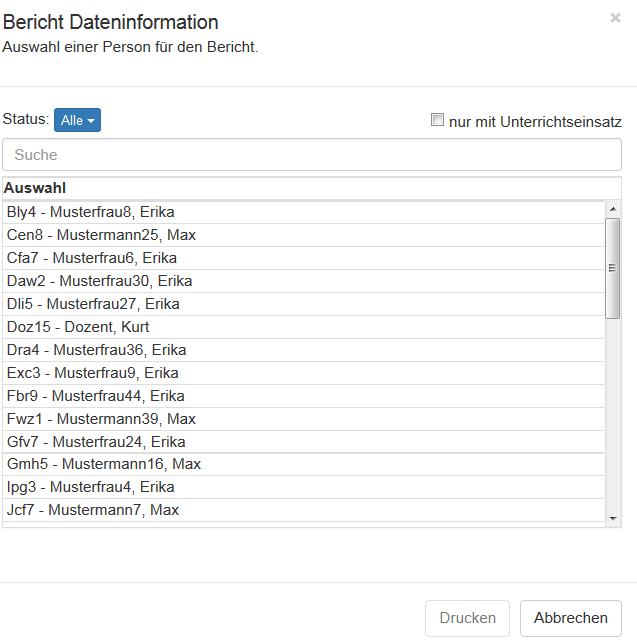Select Dli5 - Musterfrau27, Erika
The width and height of the screenshot is (637, 642).
point(93,304)
